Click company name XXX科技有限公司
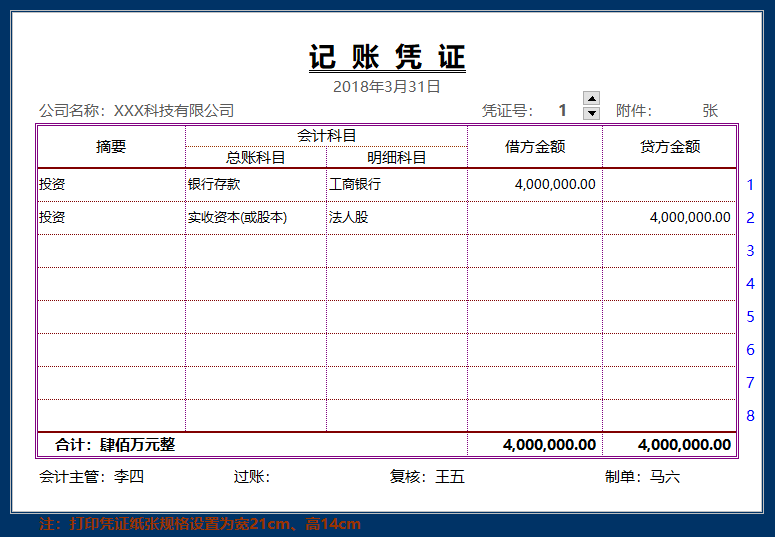This screenshot has width=775, height=537. (174, 110)
